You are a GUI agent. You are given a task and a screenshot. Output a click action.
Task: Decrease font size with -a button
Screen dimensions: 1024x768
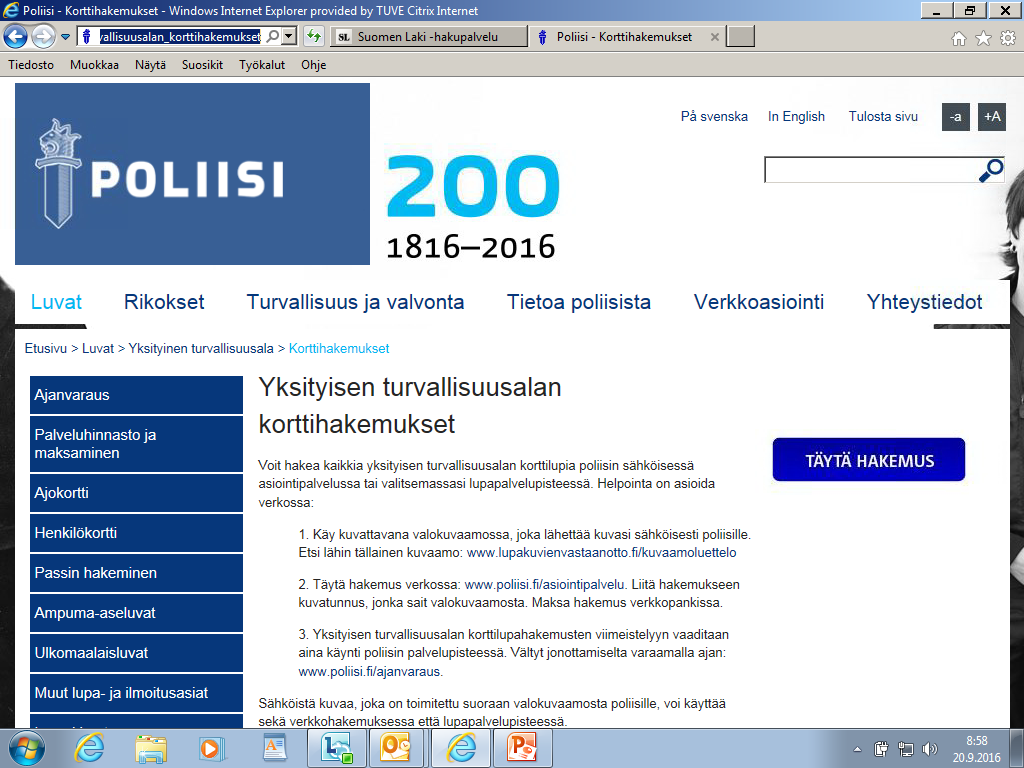[x=955, y=117]
